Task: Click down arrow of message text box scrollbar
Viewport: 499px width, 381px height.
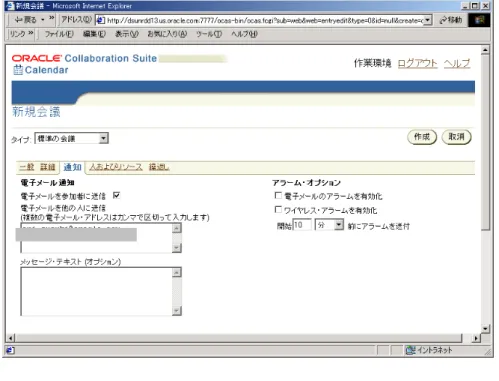Action: point(177,311)
